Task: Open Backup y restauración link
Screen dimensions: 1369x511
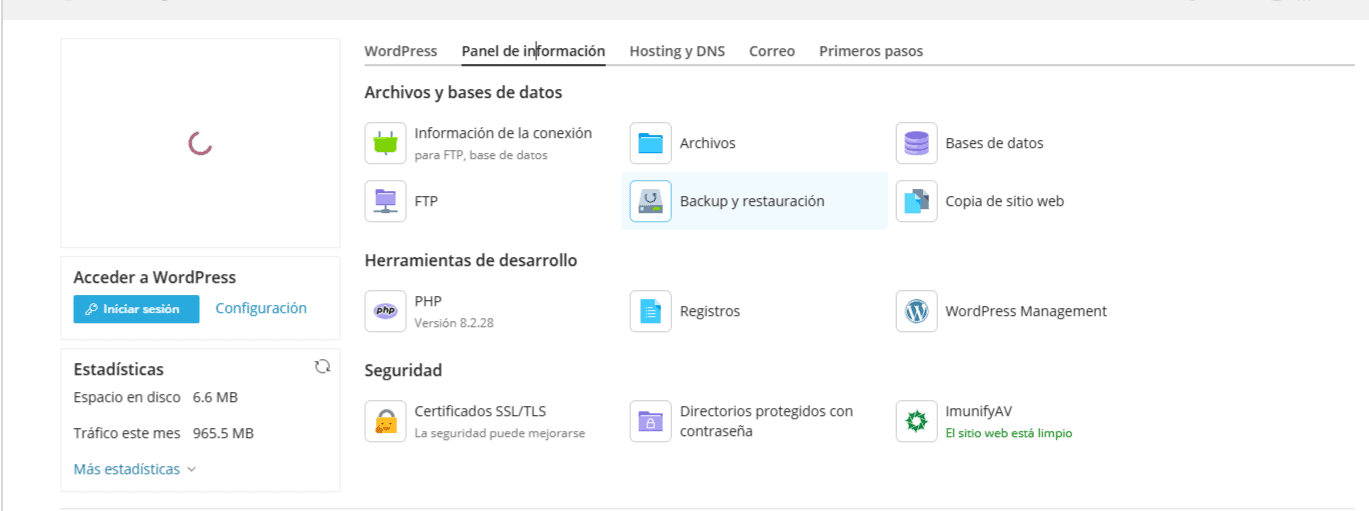Action: (752, 201)
